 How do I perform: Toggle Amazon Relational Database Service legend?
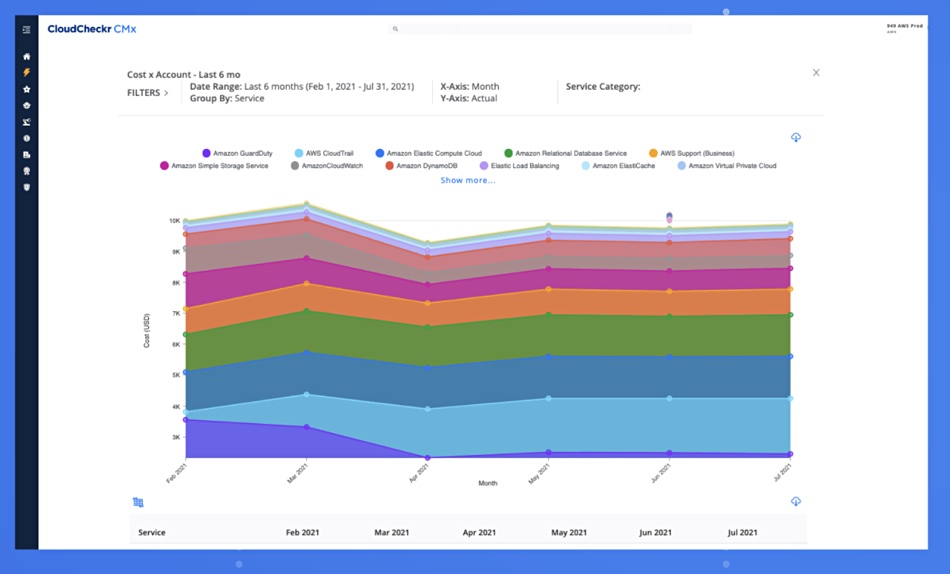566,153
